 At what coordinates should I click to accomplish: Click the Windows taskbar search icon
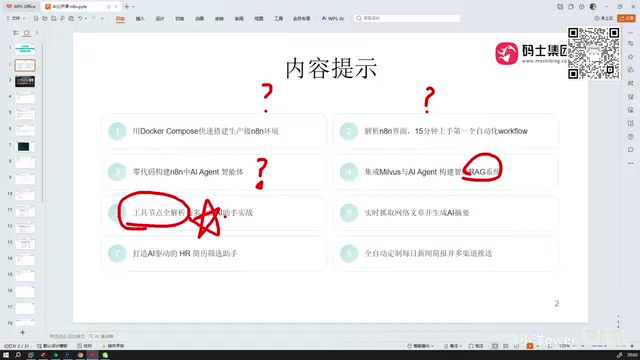[x=18, y=355]
